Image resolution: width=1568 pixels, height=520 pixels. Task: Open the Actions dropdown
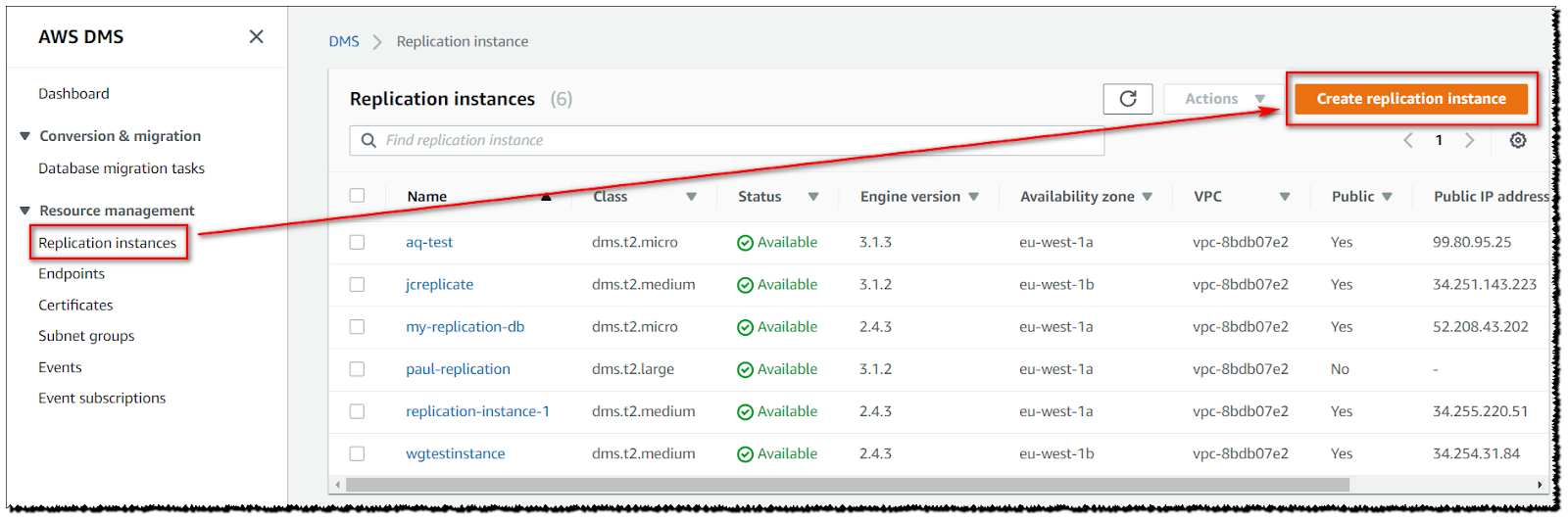coord(1225,99)
